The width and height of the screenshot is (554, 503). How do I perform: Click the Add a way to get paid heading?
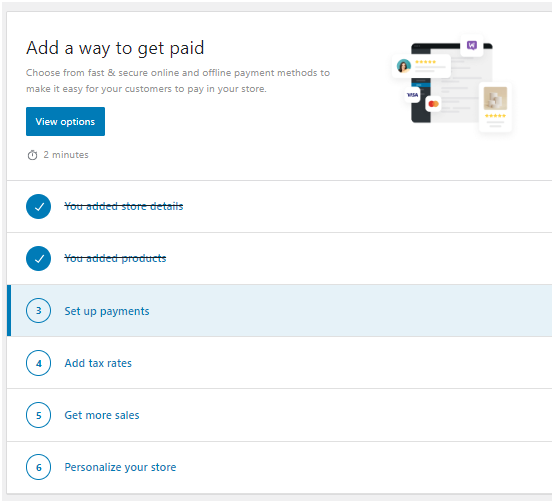coord(115,48)
